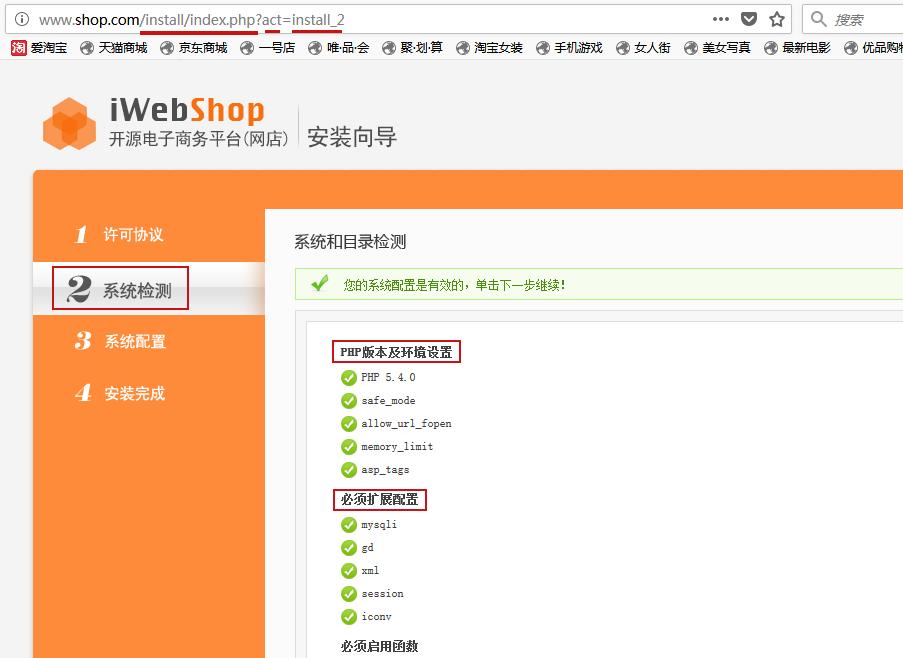Click the URL address bar text

coord(191,20)
